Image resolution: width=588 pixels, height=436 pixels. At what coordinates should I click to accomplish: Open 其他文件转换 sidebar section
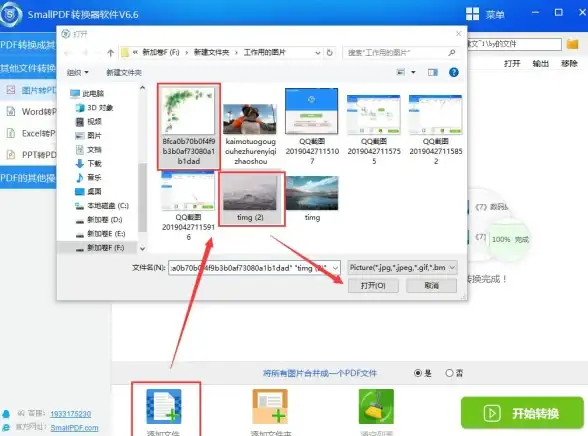[28, 68]
